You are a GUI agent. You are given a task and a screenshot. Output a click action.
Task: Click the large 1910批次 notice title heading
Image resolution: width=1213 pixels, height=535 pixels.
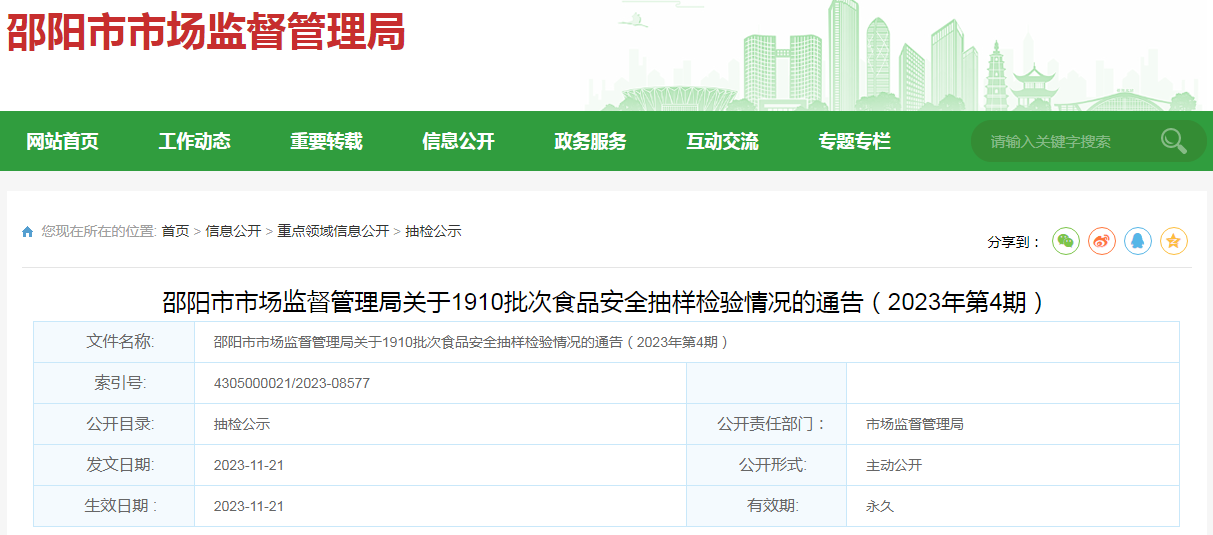pyautogui.click(x=605, y=302)
